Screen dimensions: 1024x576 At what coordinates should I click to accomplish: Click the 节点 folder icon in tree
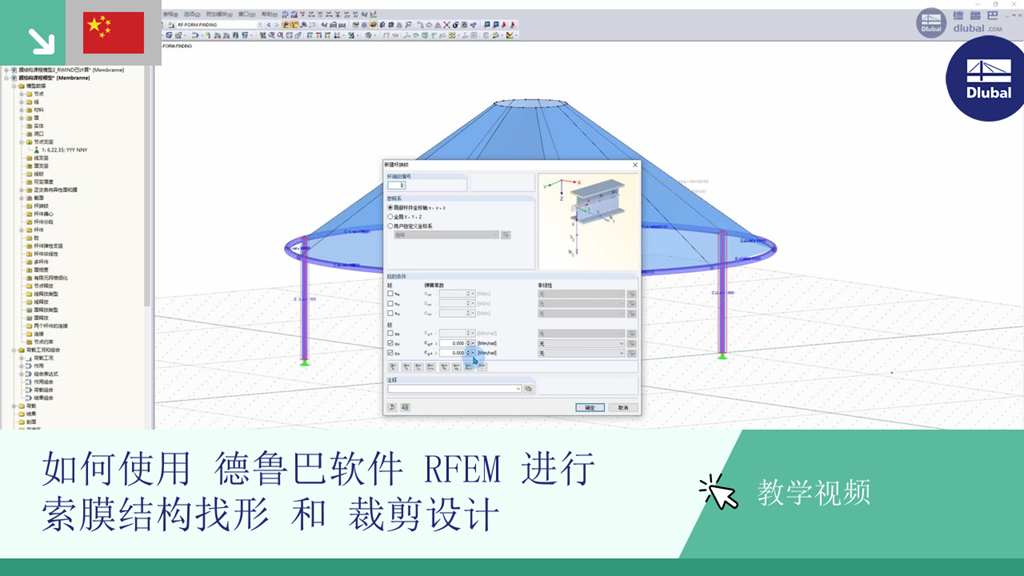[x=29, y=94]
